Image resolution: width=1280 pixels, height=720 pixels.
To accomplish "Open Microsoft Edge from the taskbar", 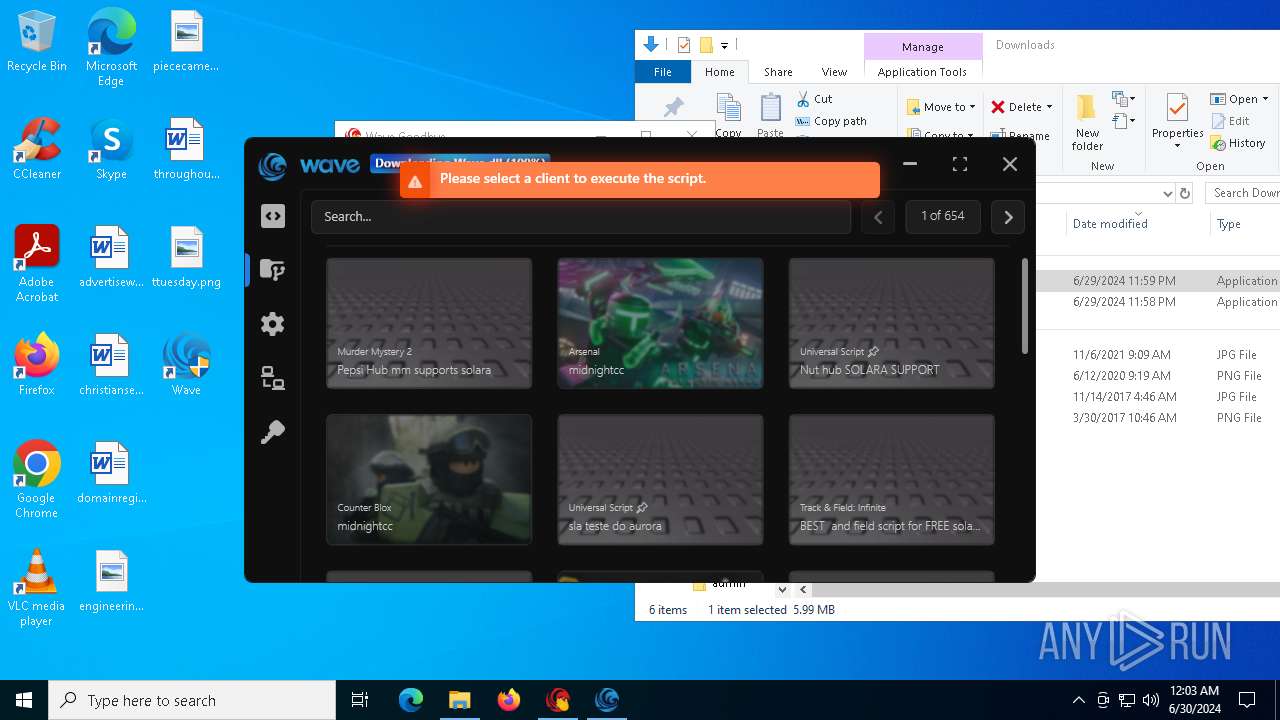I will click(x=411, y=700).
